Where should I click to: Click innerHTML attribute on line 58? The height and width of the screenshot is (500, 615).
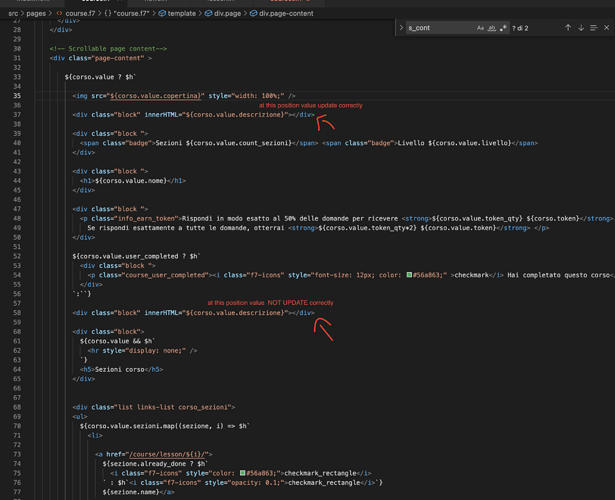[161, 313]
